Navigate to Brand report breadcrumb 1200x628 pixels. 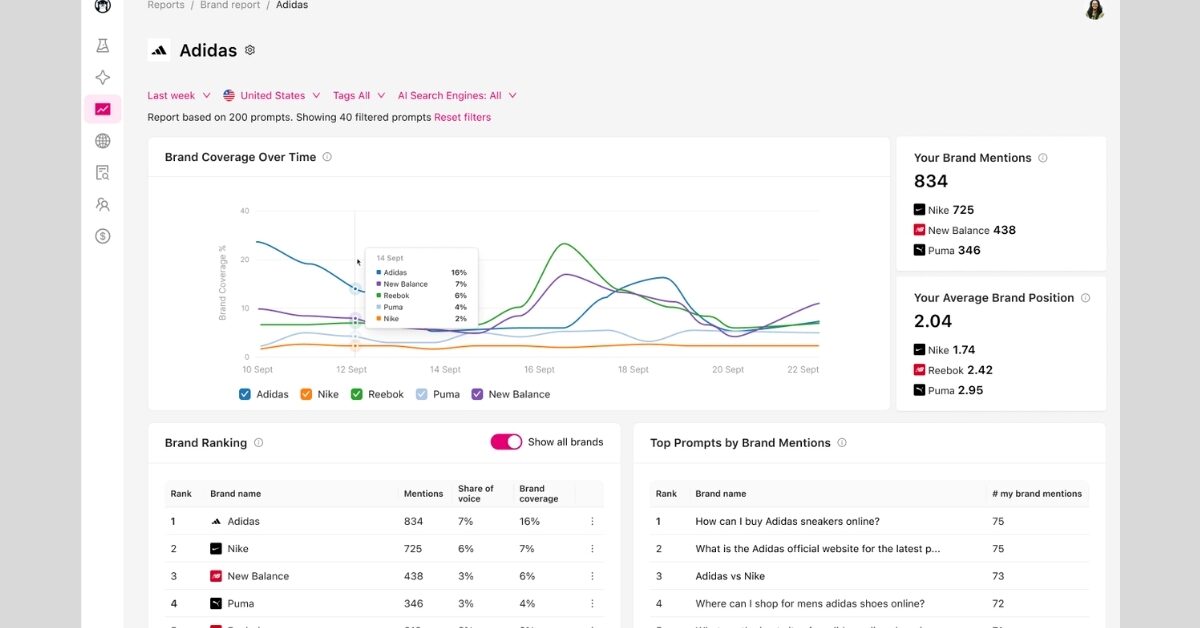pyautogui.click(x=230, y=5)
